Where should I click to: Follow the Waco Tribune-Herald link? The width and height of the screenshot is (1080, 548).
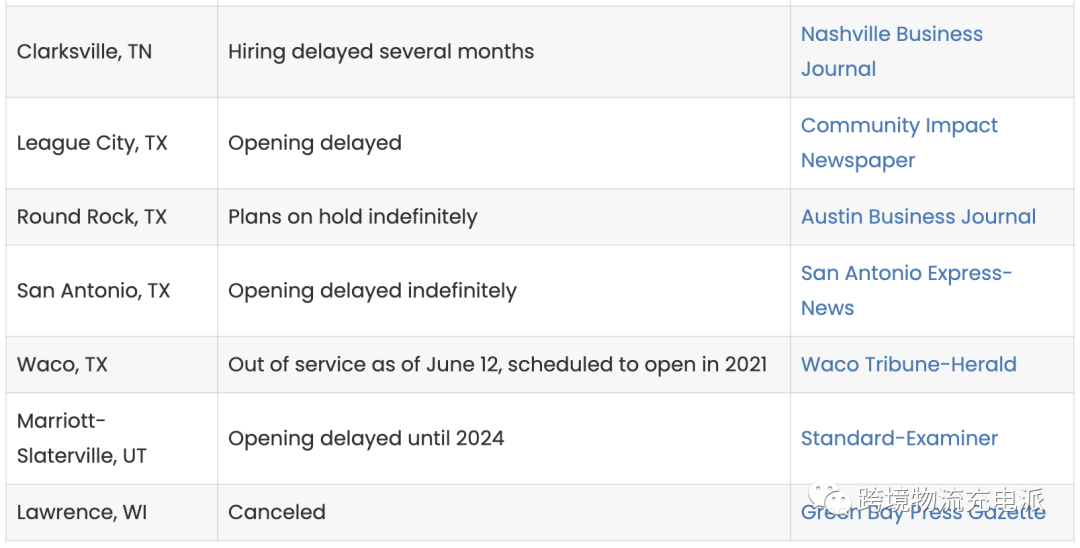tap(908, 364)
